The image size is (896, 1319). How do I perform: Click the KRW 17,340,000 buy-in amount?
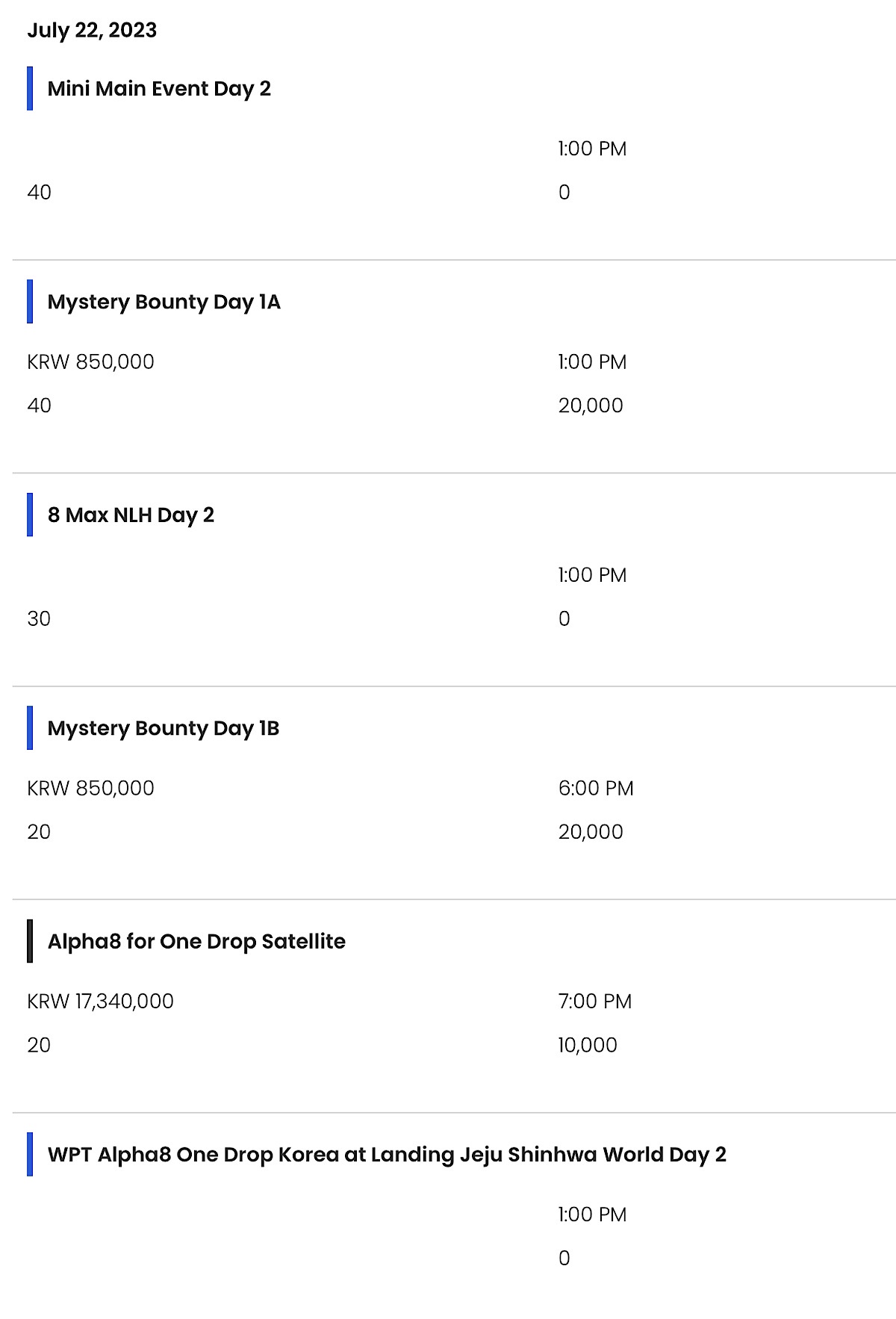click(x=100, y=1002)
